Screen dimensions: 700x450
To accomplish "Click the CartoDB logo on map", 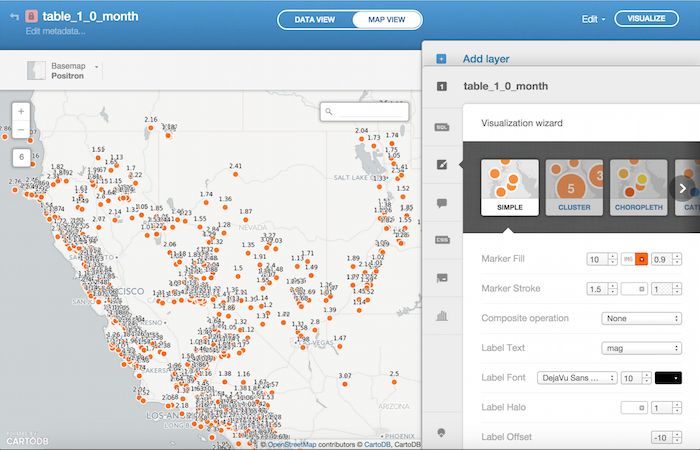I will point(27,438).
